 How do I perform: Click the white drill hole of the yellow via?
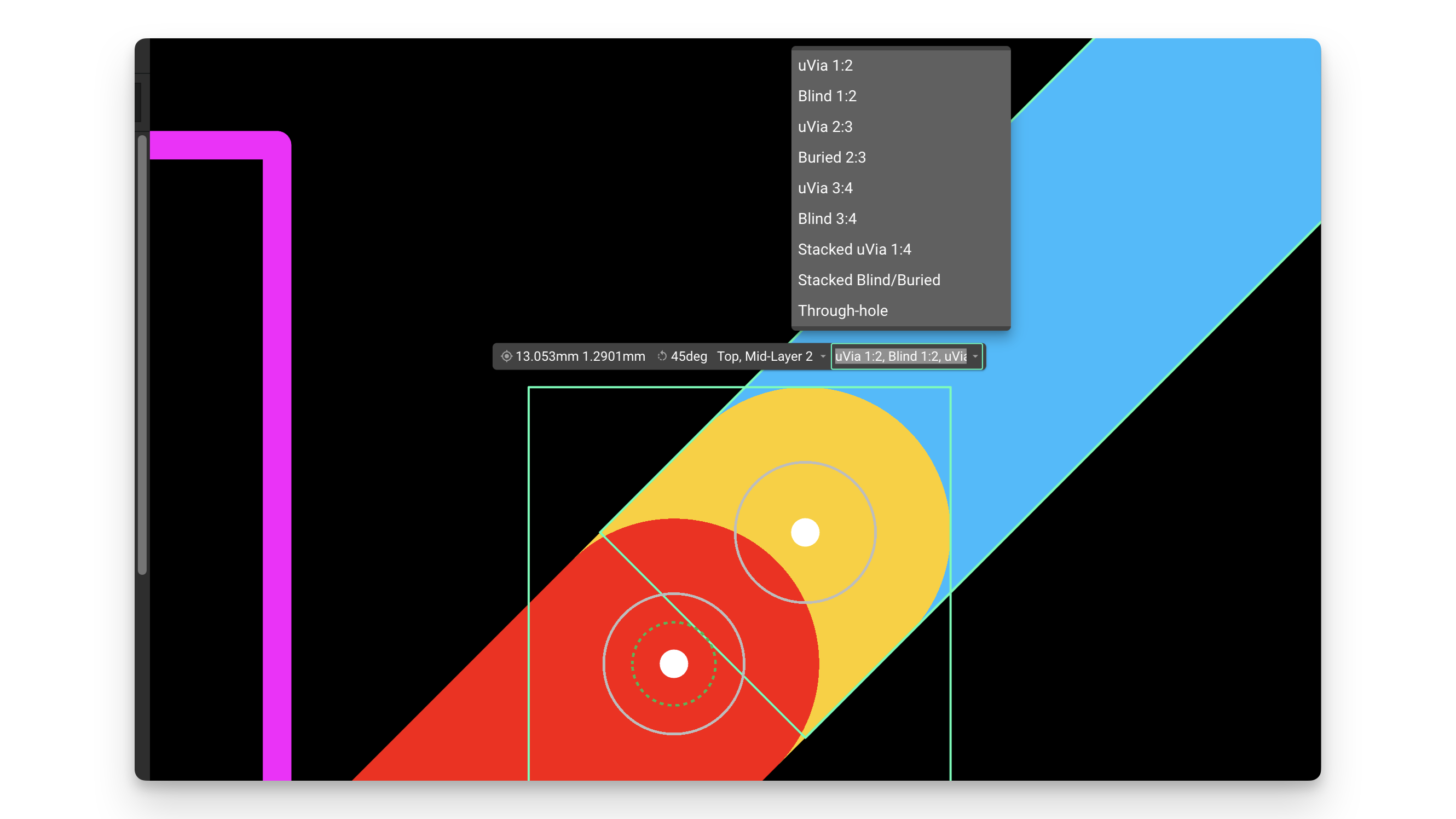click(805, 533)
